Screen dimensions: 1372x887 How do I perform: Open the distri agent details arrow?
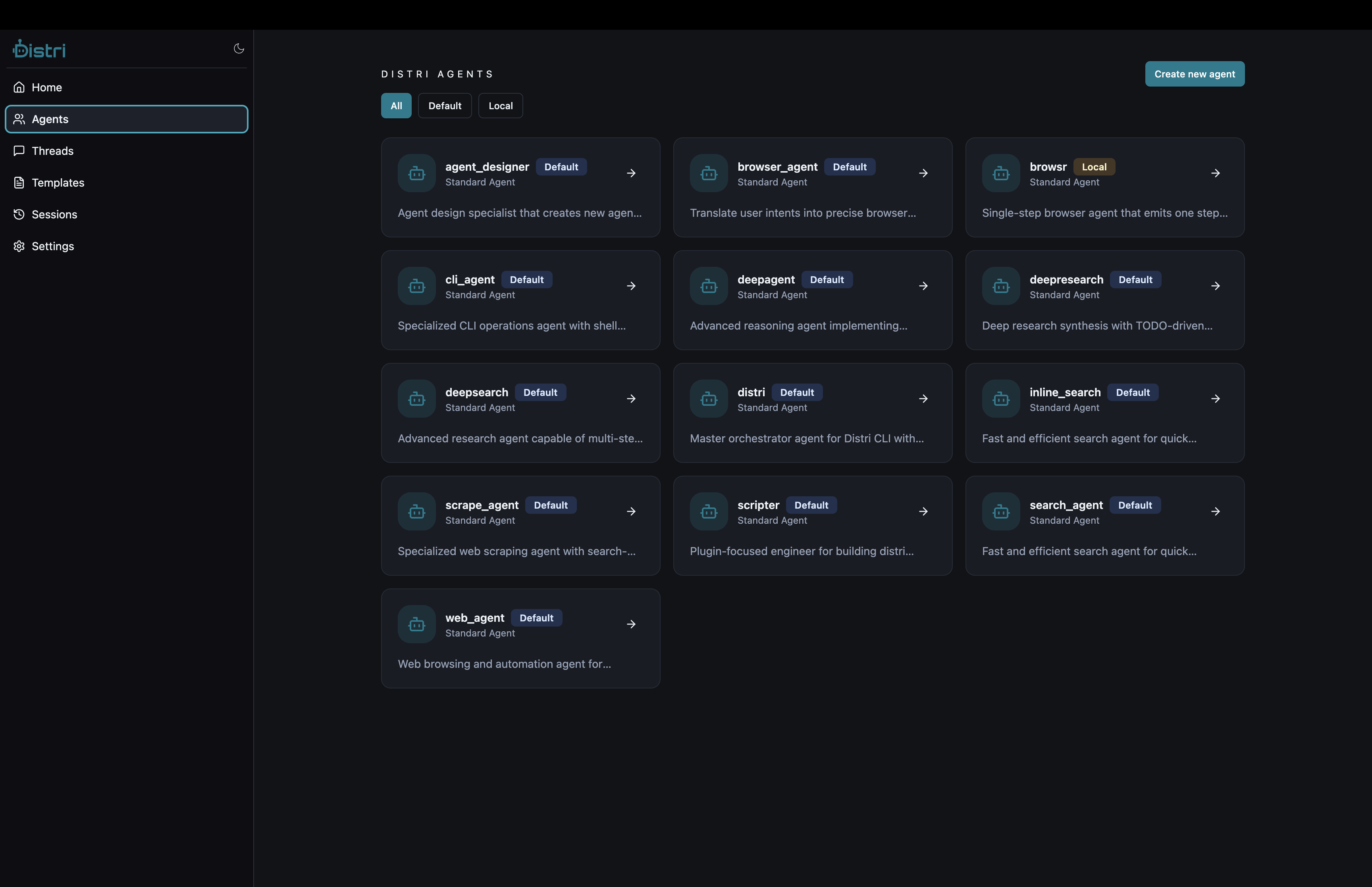click(x=923, y=399)
